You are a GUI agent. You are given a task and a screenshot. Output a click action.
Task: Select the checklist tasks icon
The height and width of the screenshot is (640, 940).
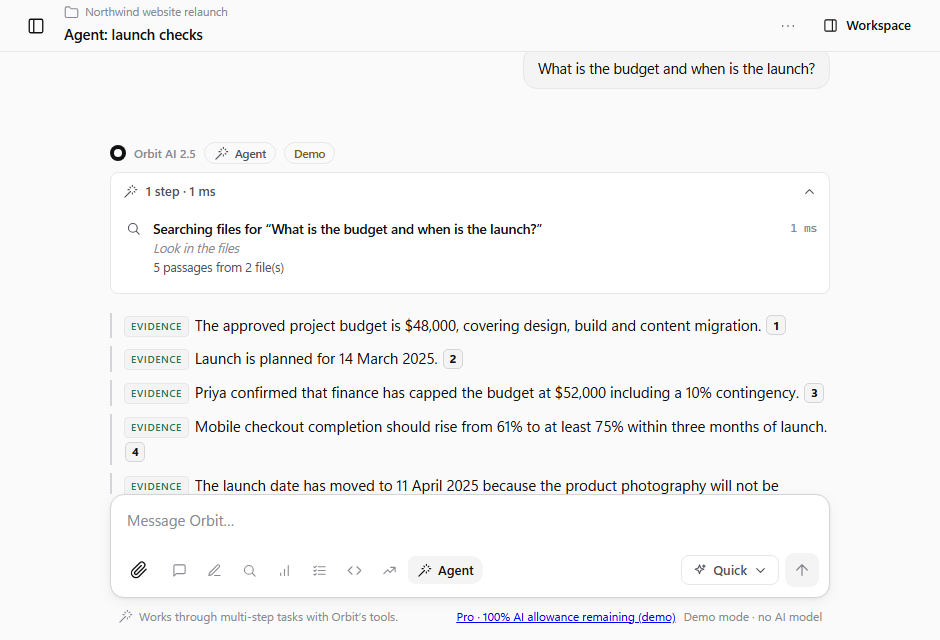(x=320, y=570)
